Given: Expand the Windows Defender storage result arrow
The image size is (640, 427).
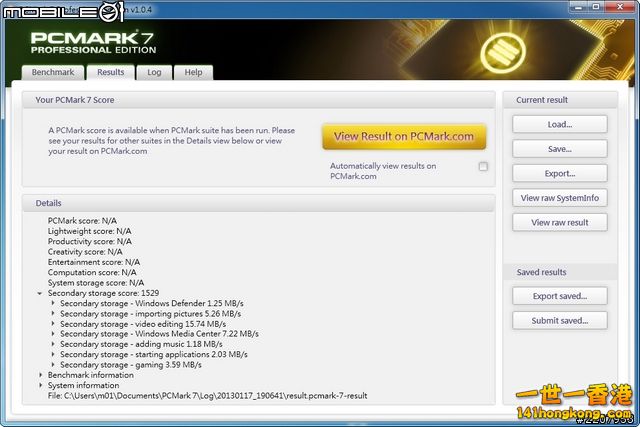Looking at the screenshot, I should pos(53,303).
